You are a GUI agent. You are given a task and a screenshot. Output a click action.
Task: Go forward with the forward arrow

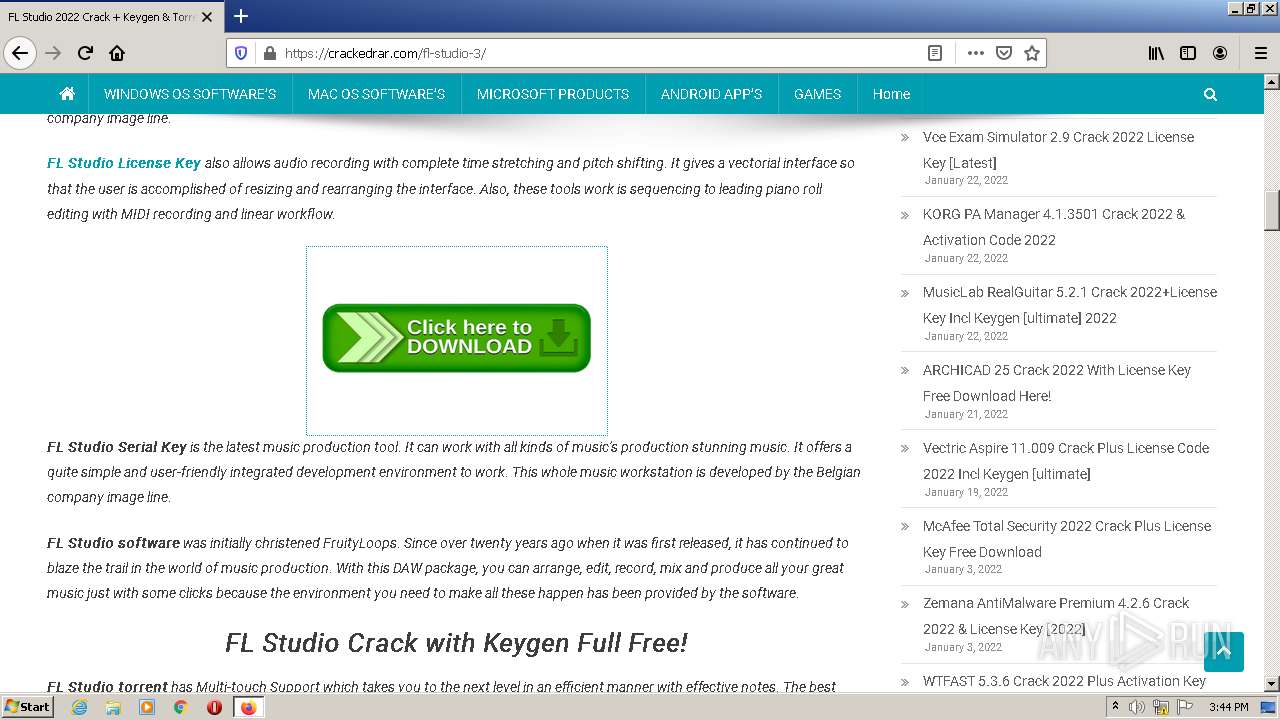[53, 53]
